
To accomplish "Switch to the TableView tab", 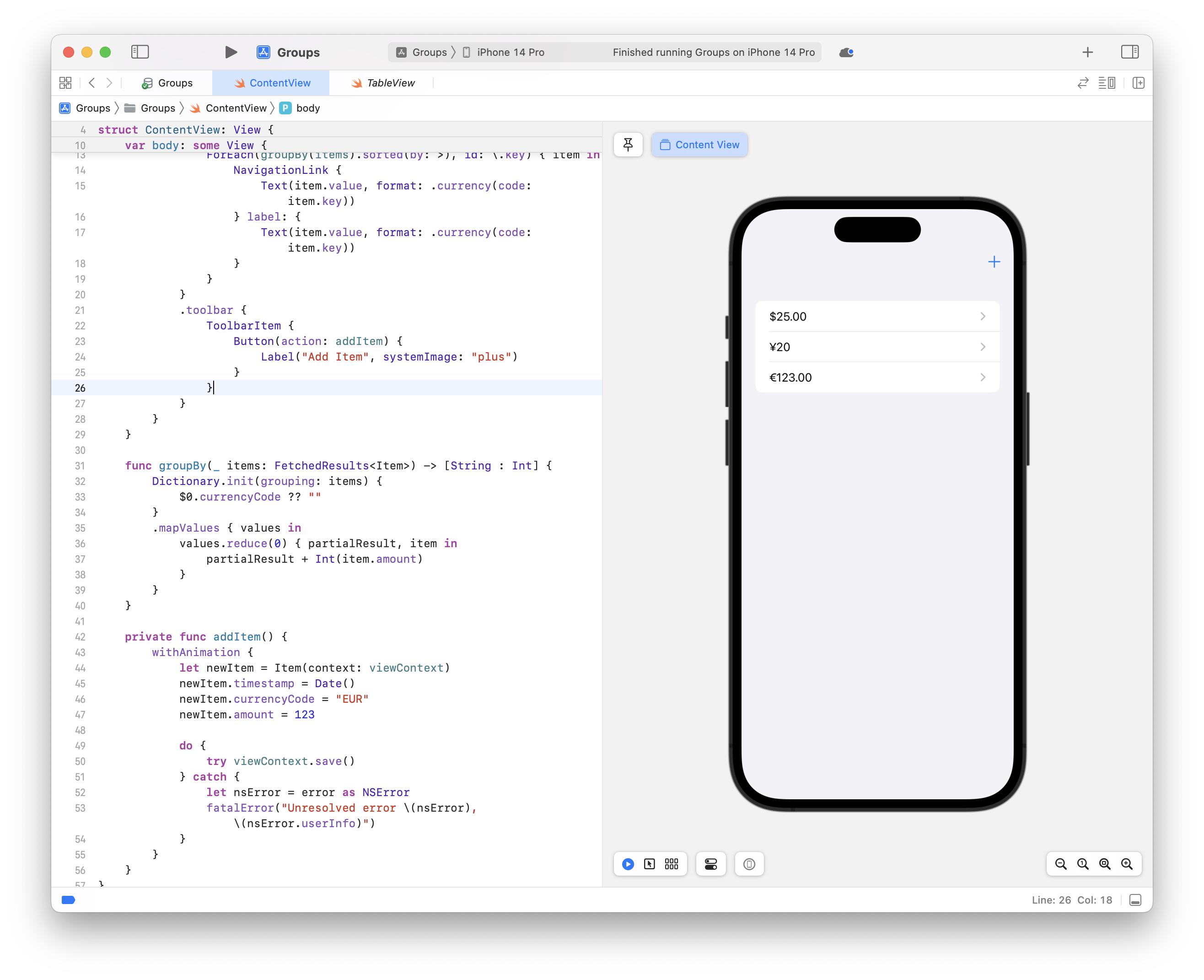I will [383, 83].
